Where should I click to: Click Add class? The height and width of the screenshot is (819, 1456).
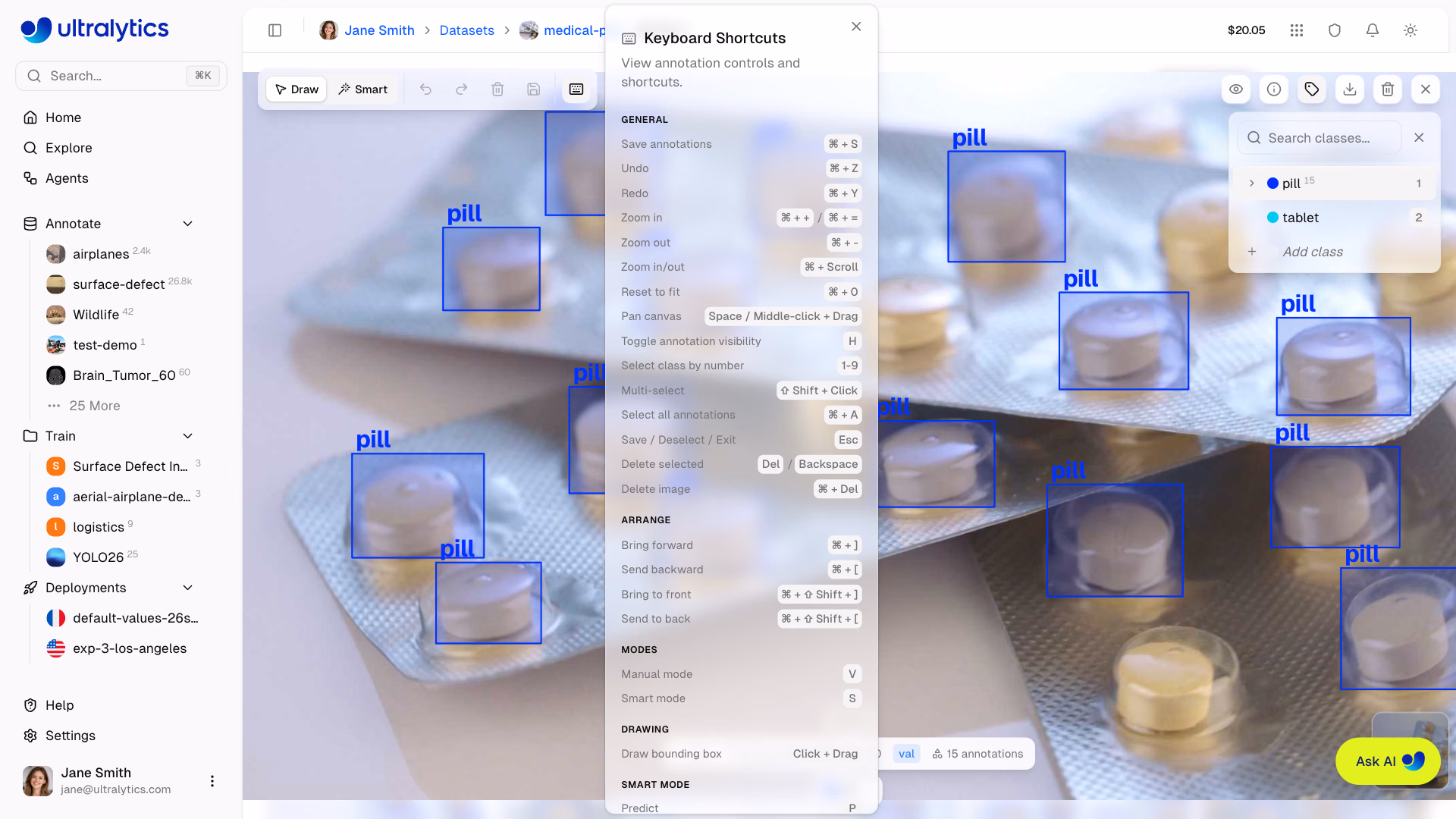1313,252
